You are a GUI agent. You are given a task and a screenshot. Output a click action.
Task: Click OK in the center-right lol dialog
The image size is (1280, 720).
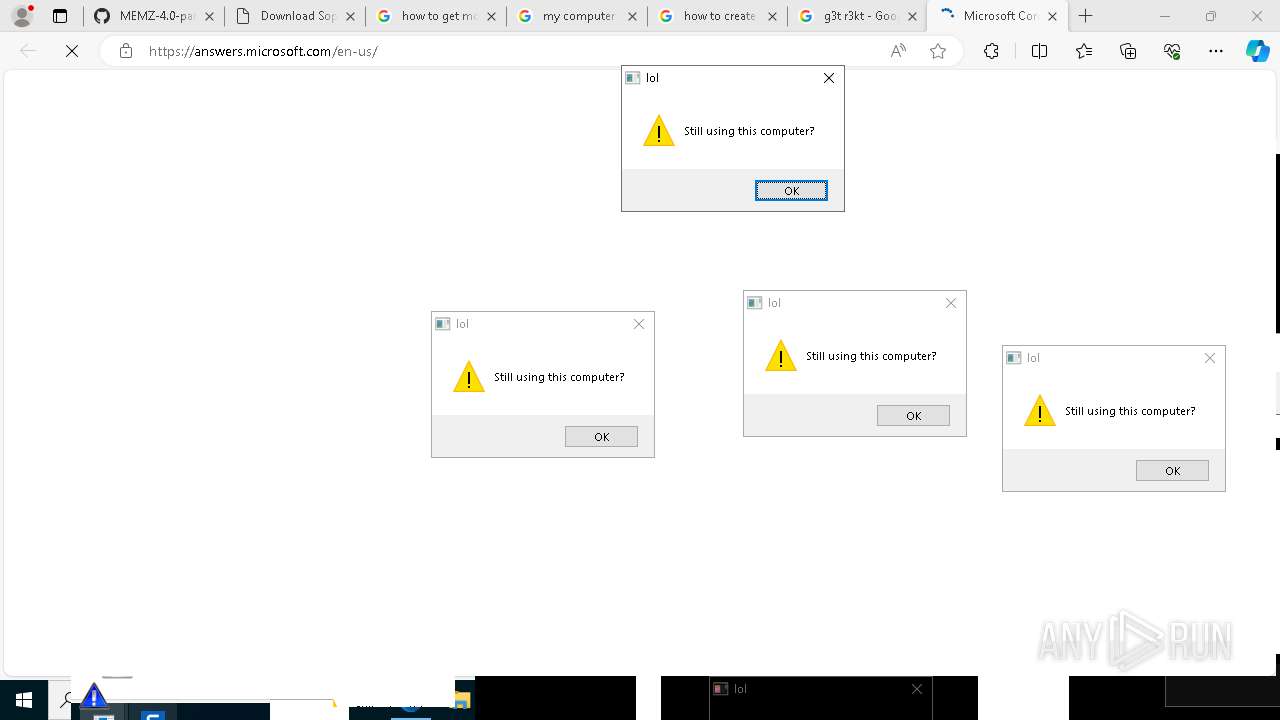(913, 416)
